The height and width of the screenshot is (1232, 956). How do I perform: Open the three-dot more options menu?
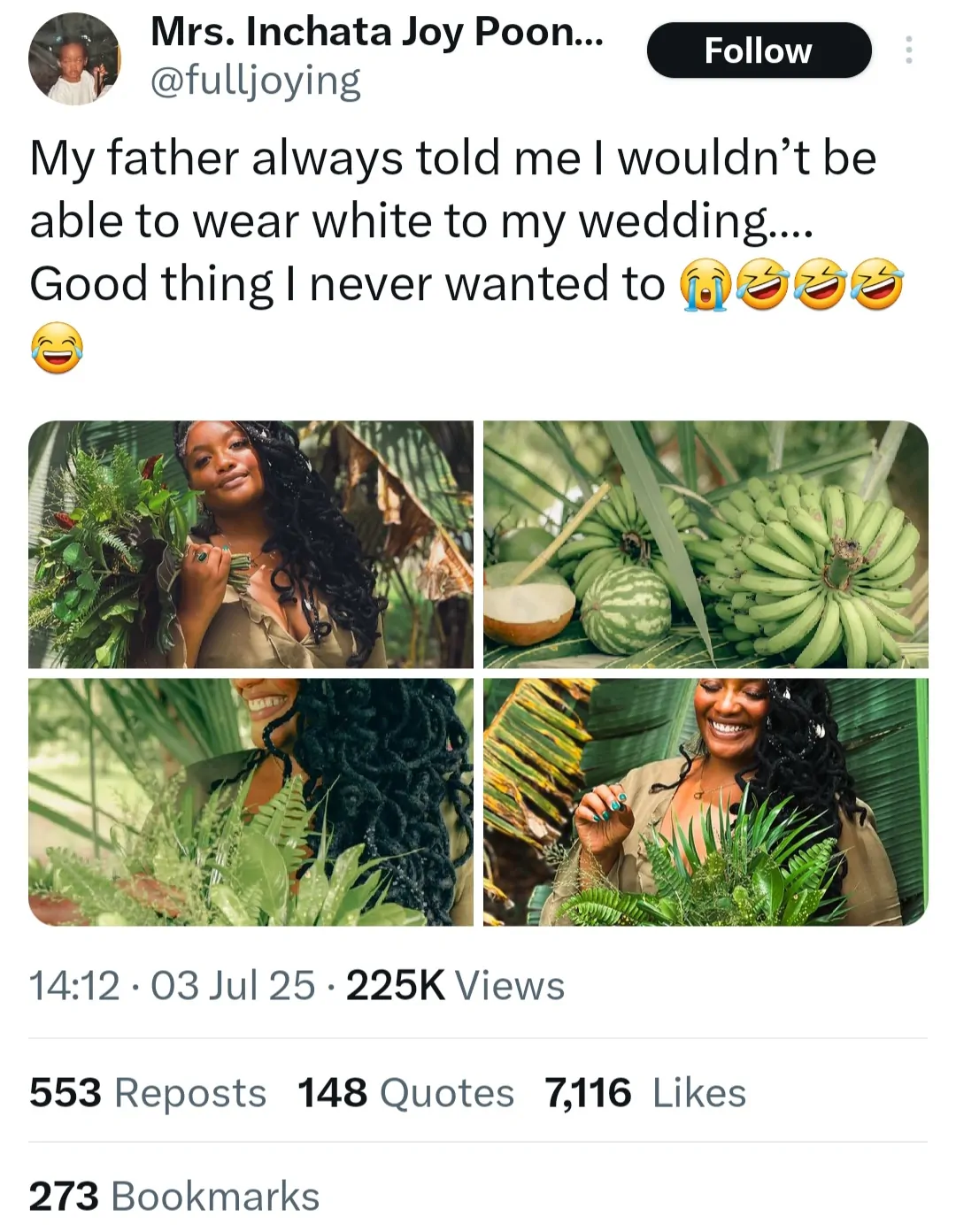coord(908,50)
